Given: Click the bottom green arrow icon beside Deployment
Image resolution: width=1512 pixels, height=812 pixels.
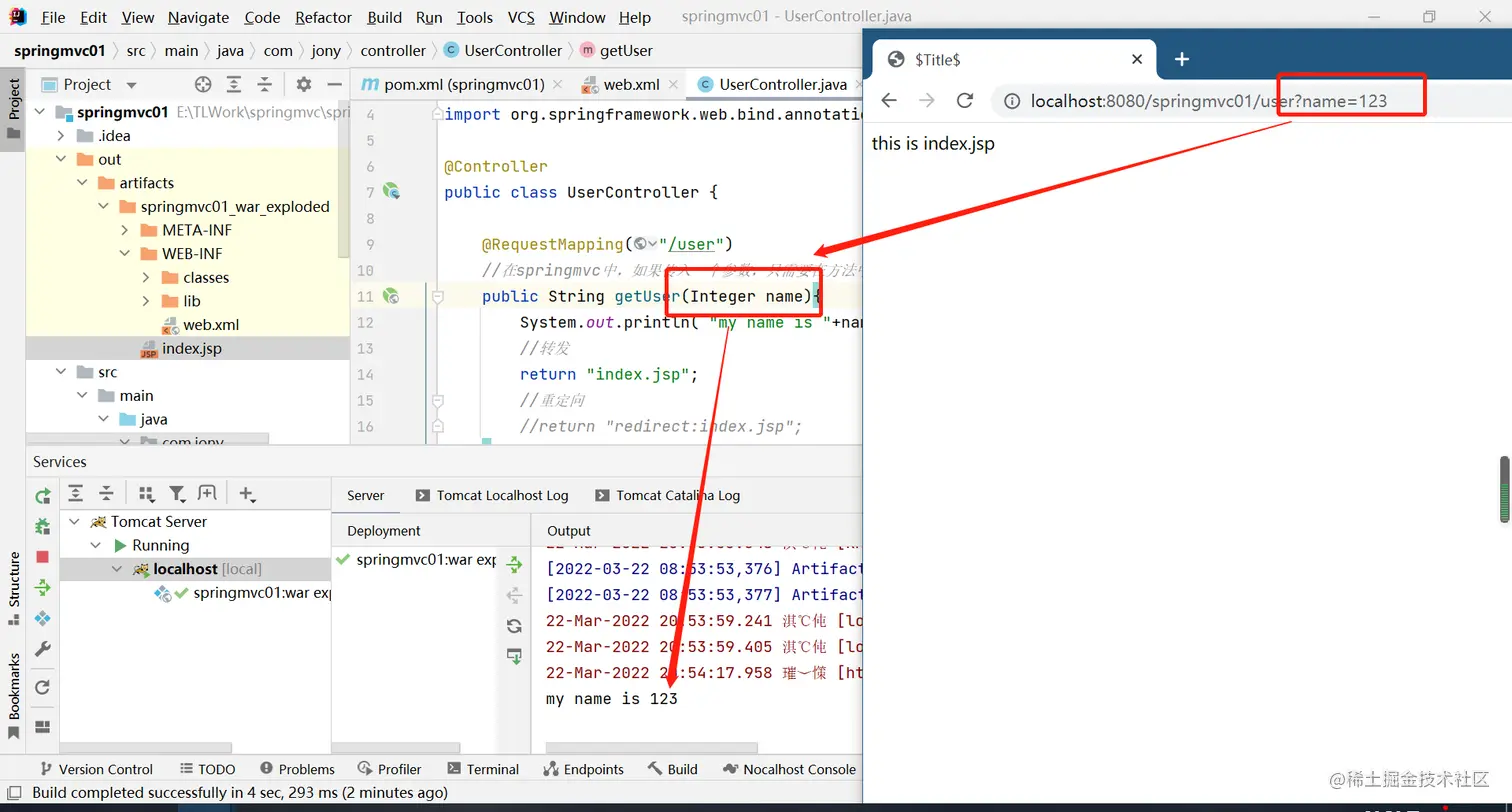Looking at the screenshot, I should 515,656.
